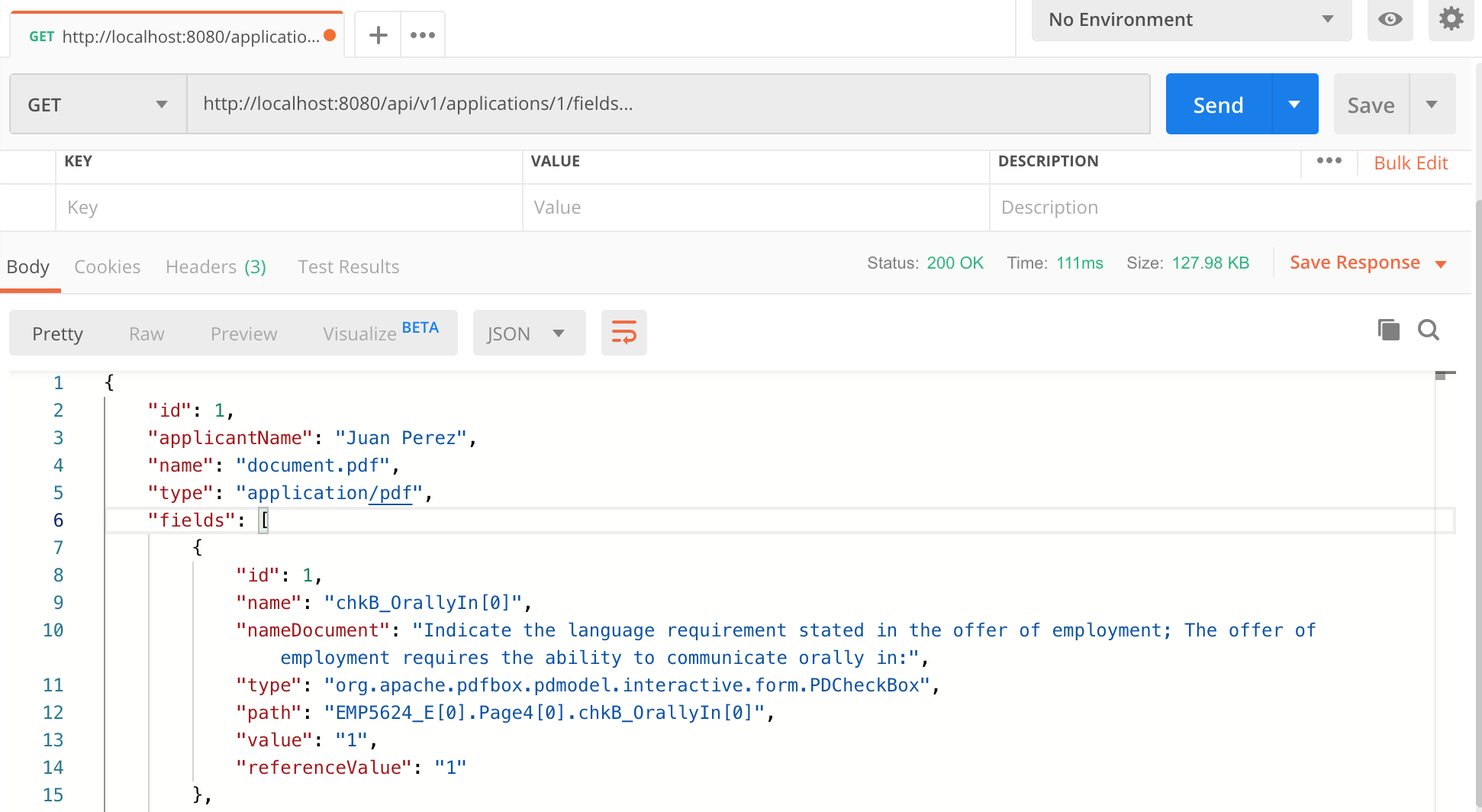Click the Send button

(x=1219, y=105)
